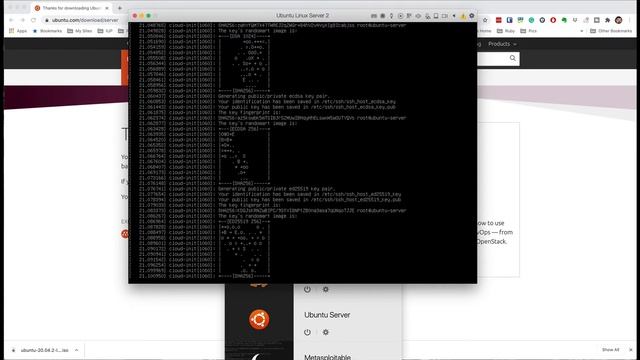The image size is (640, 360).
Task: Open settings gear of VM above Ubuntu Server
Action: pos(325,289)
